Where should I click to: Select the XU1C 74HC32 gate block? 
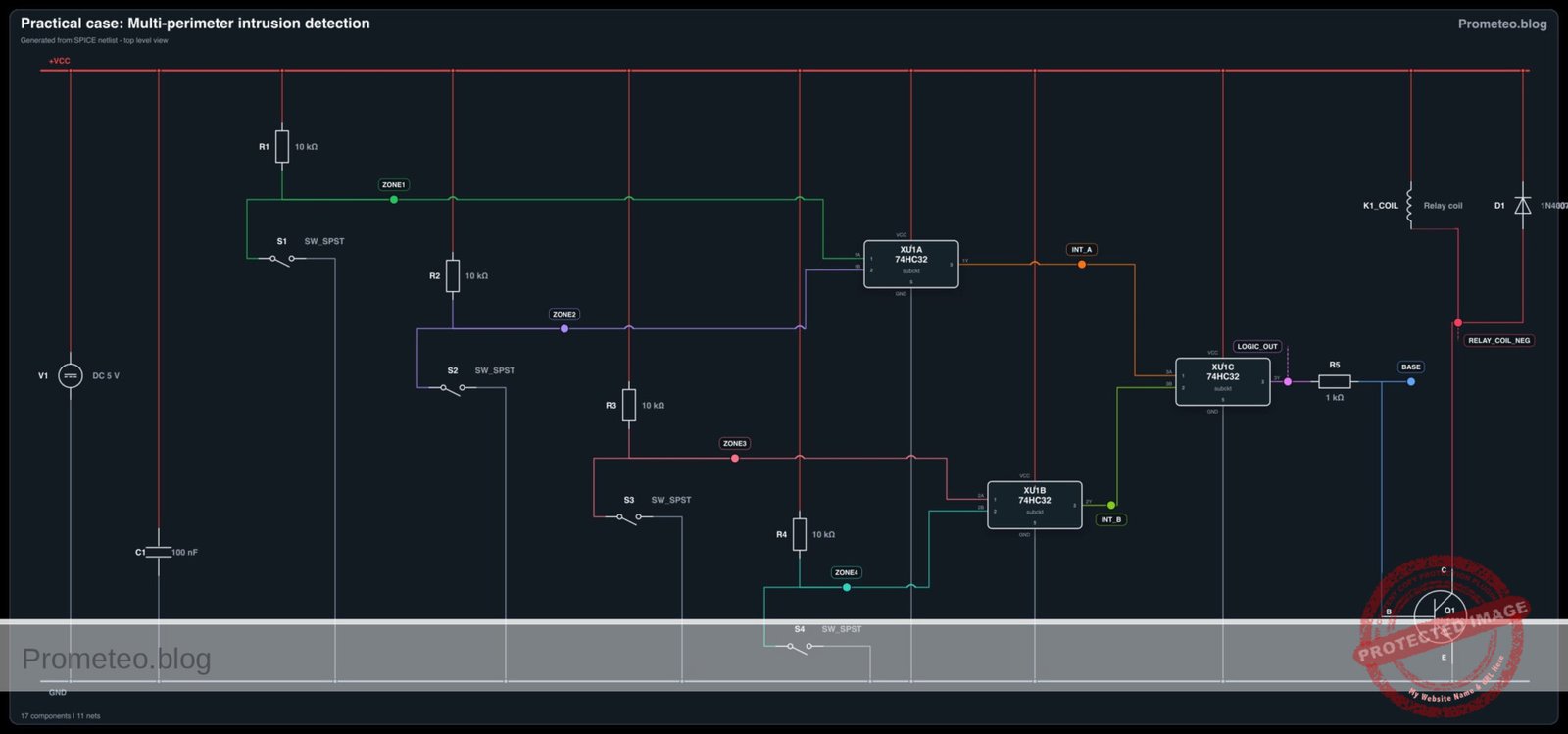1223,381
